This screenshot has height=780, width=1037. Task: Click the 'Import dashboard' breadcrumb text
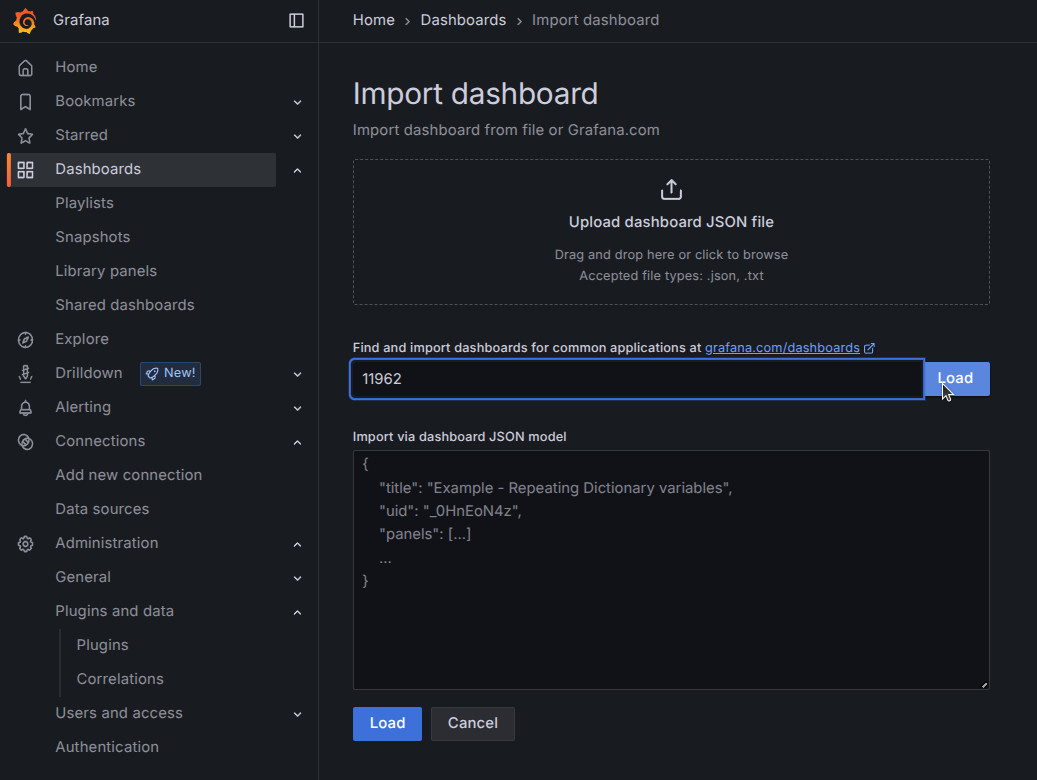[x=595, y=21]
